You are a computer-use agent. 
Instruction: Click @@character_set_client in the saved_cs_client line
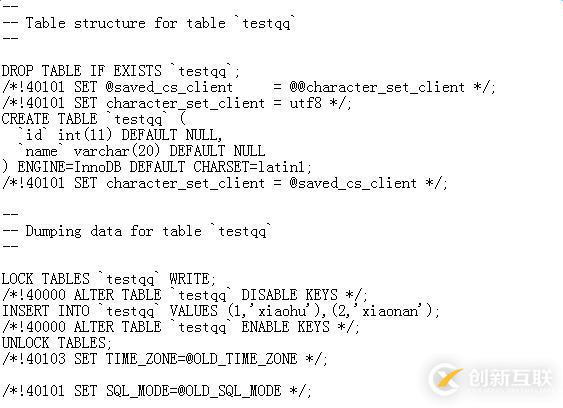tap(377, 87)
